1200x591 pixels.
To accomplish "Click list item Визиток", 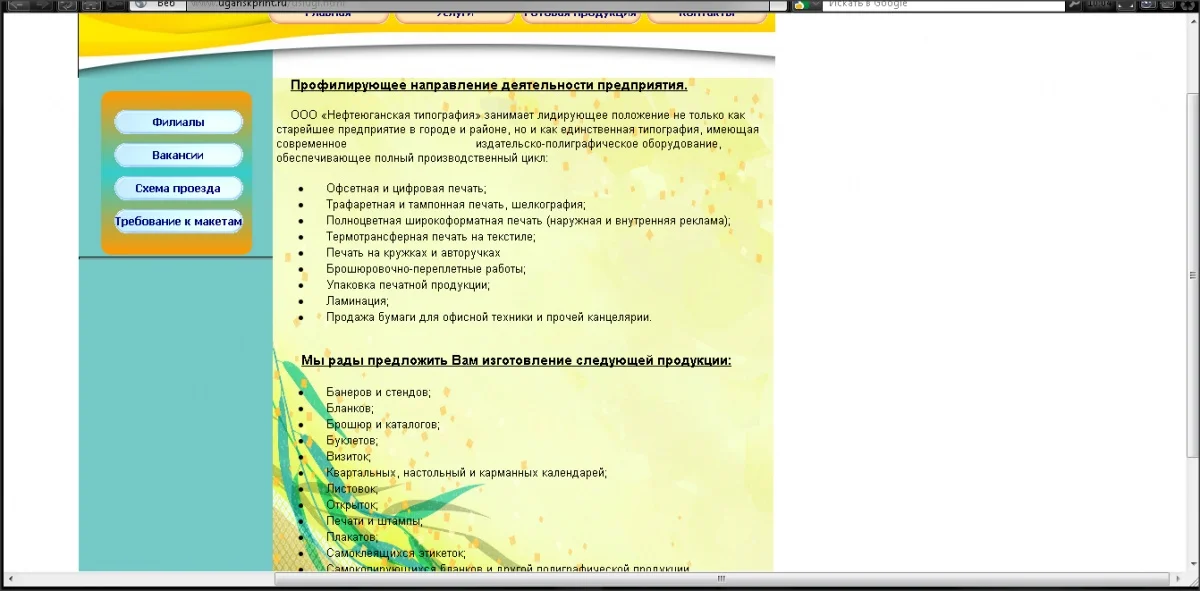I will [x=348, y=456].
